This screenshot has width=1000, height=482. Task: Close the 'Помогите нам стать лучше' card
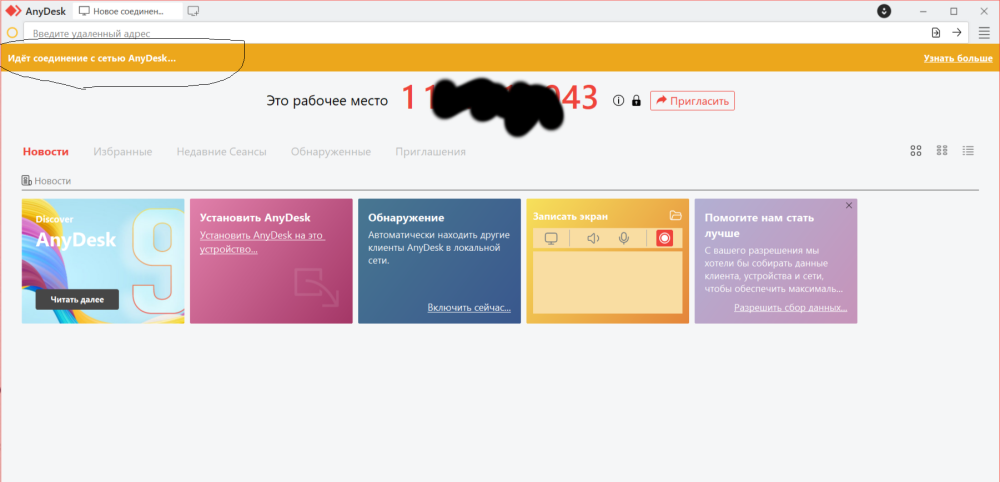pyautogui.click(x=848, y=205)
